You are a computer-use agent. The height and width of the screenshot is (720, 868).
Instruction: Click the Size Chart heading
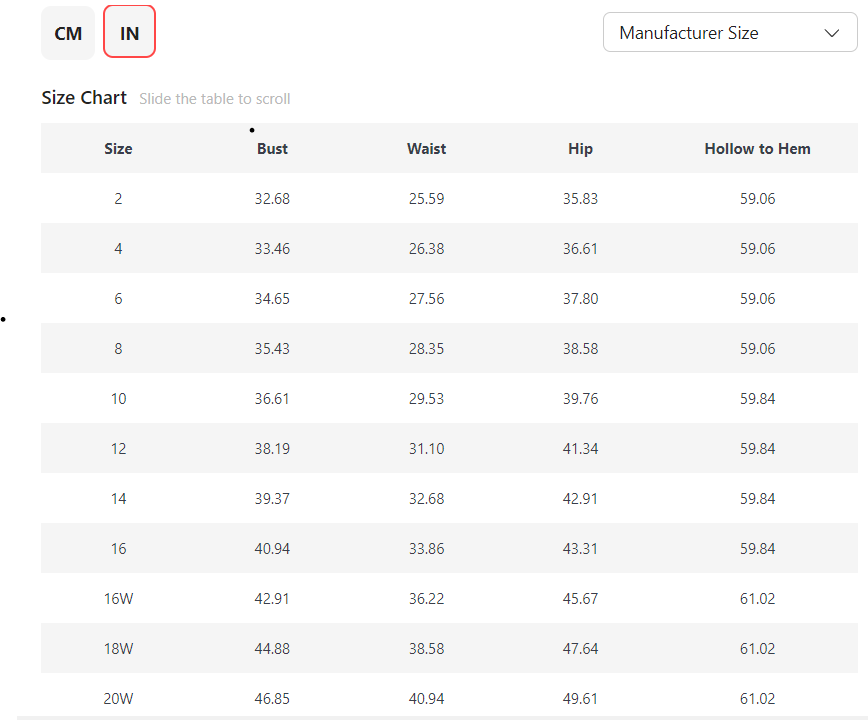tap(84, 98)
